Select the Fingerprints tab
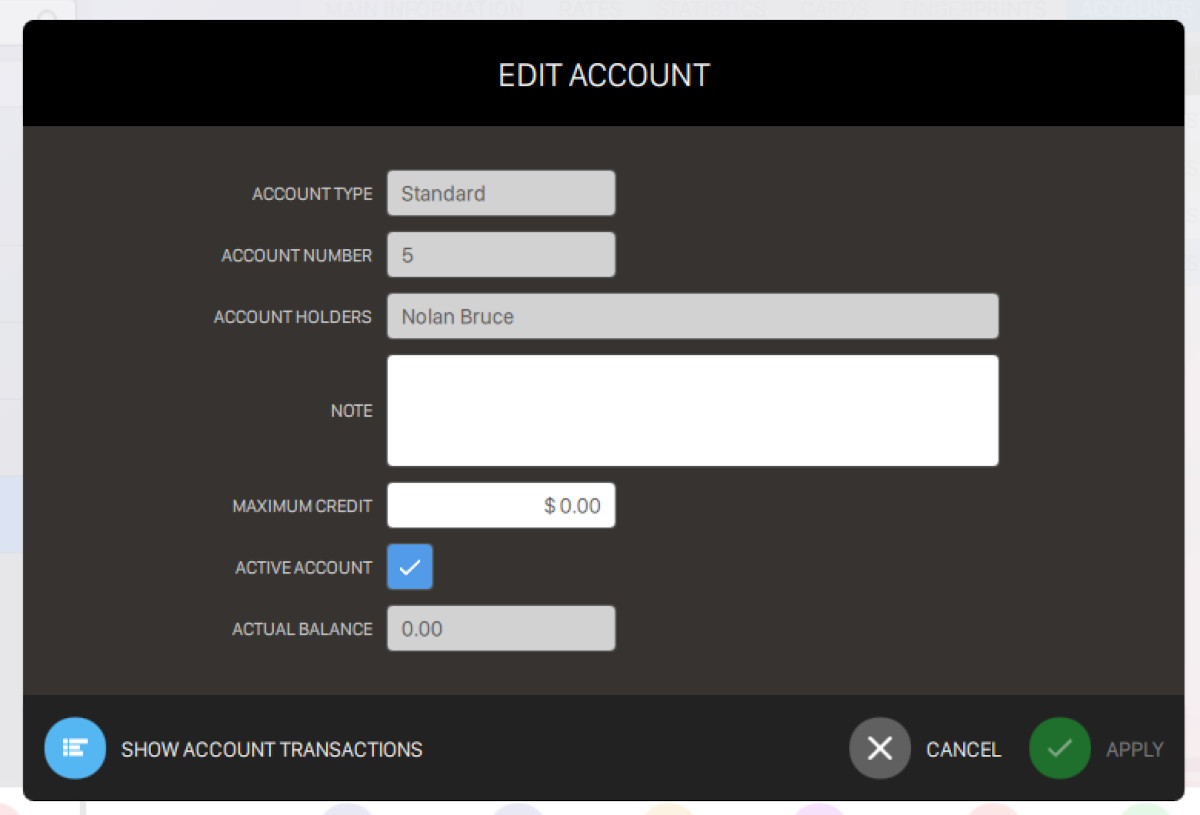Screen dimensions: 1200x815 (x=975, y=10)
